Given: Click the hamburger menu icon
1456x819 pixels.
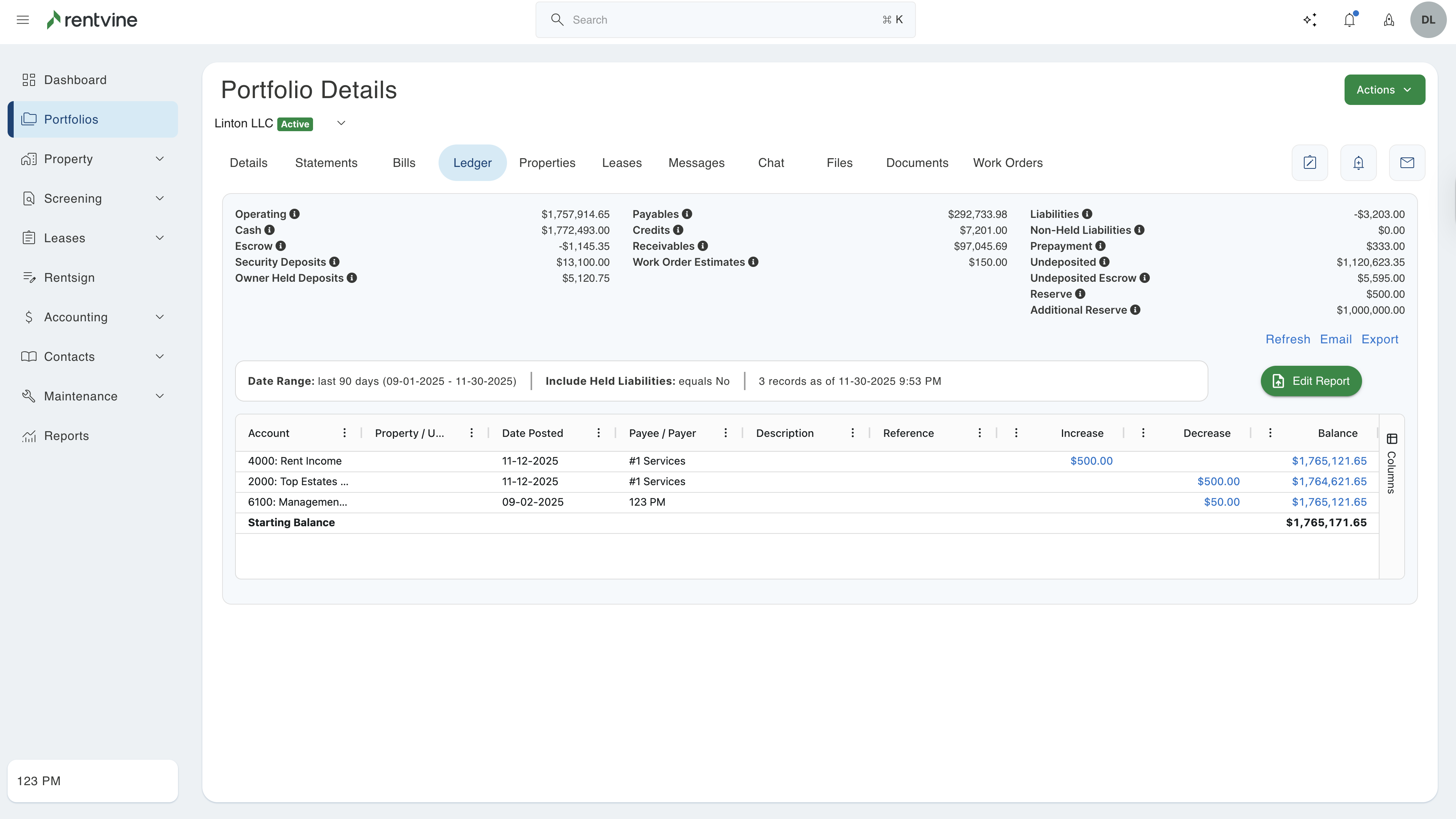Looking at the screenshot, I should click(22, 20).
